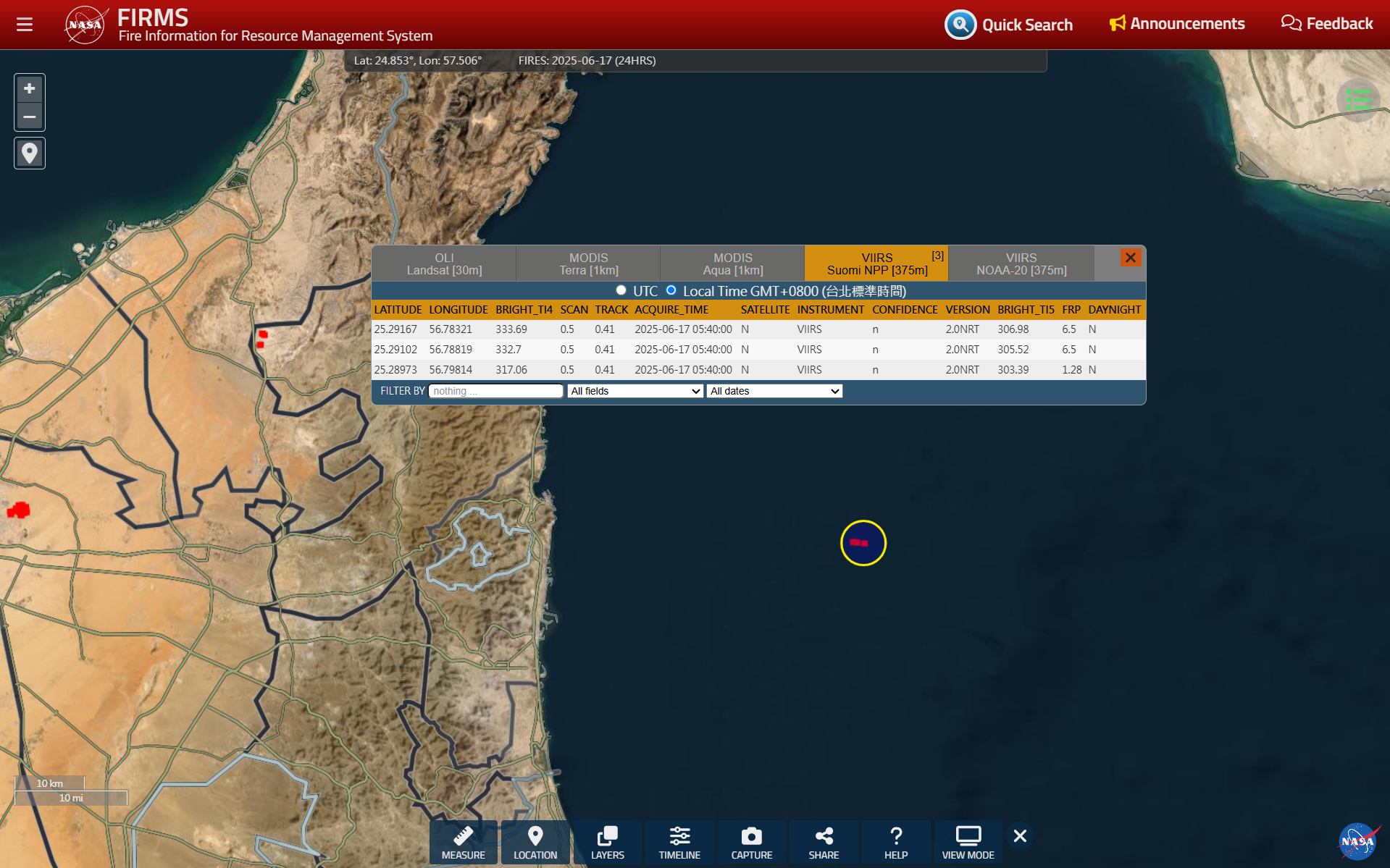Zoom in on the map
The height and width of the screenshot is (868, 1390).
30,89
